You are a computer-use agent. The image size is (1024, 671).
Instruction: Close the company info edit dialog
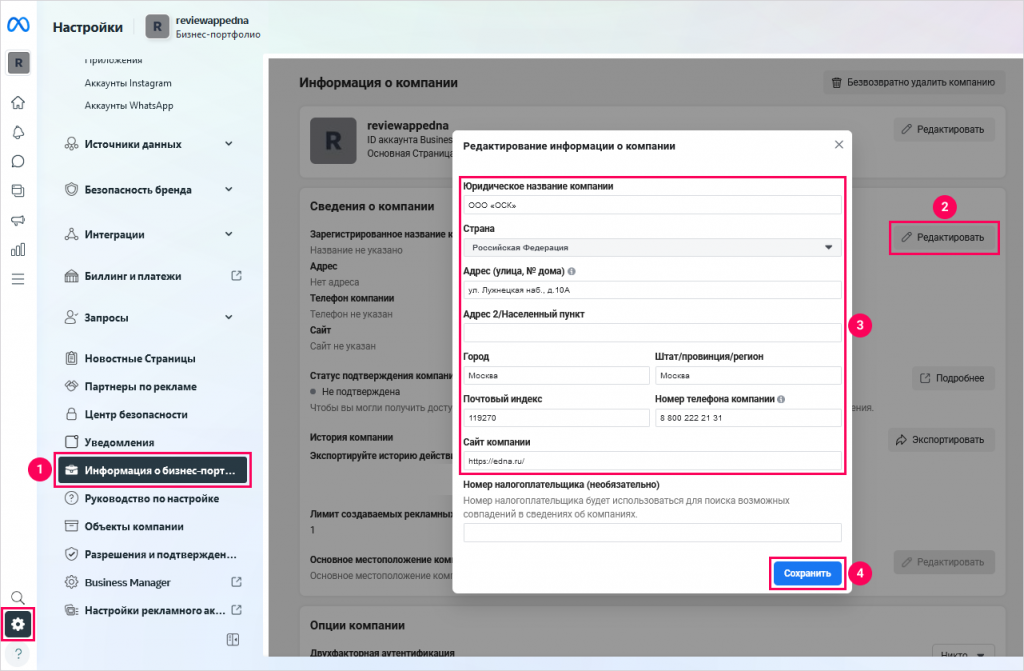click(838, 145)
